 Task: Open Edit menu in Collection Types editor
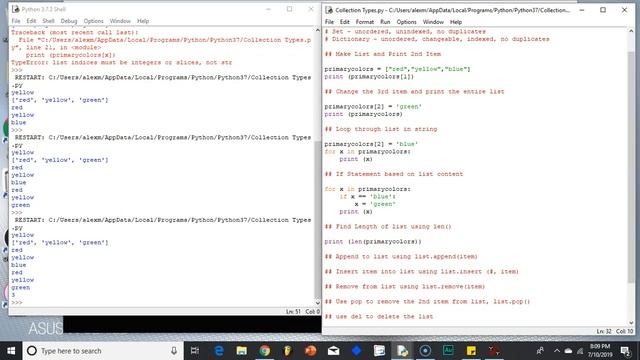[x=344, y=22]
